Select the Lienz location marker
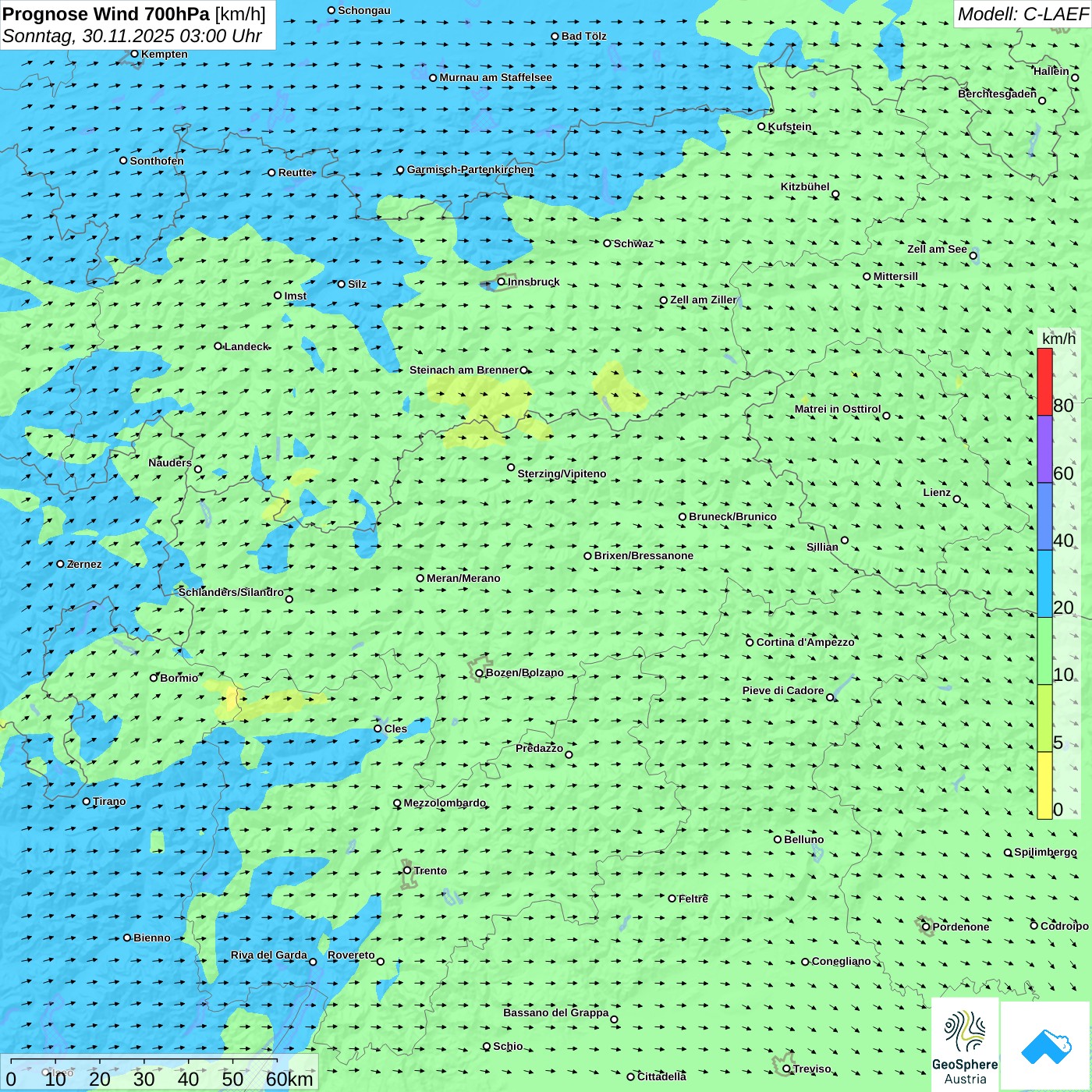The width and height of the screenshot is (1092, 1092). (x=957, y=499)
